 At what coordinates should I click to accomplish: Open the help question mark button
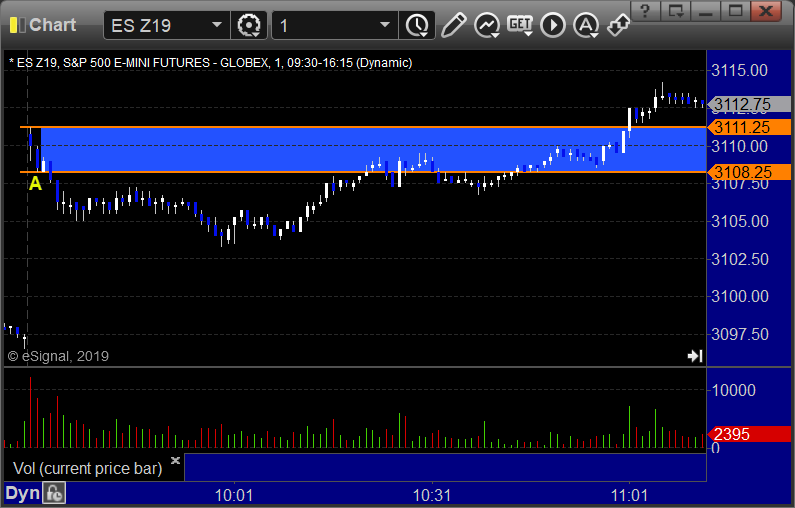coord(645,11)
